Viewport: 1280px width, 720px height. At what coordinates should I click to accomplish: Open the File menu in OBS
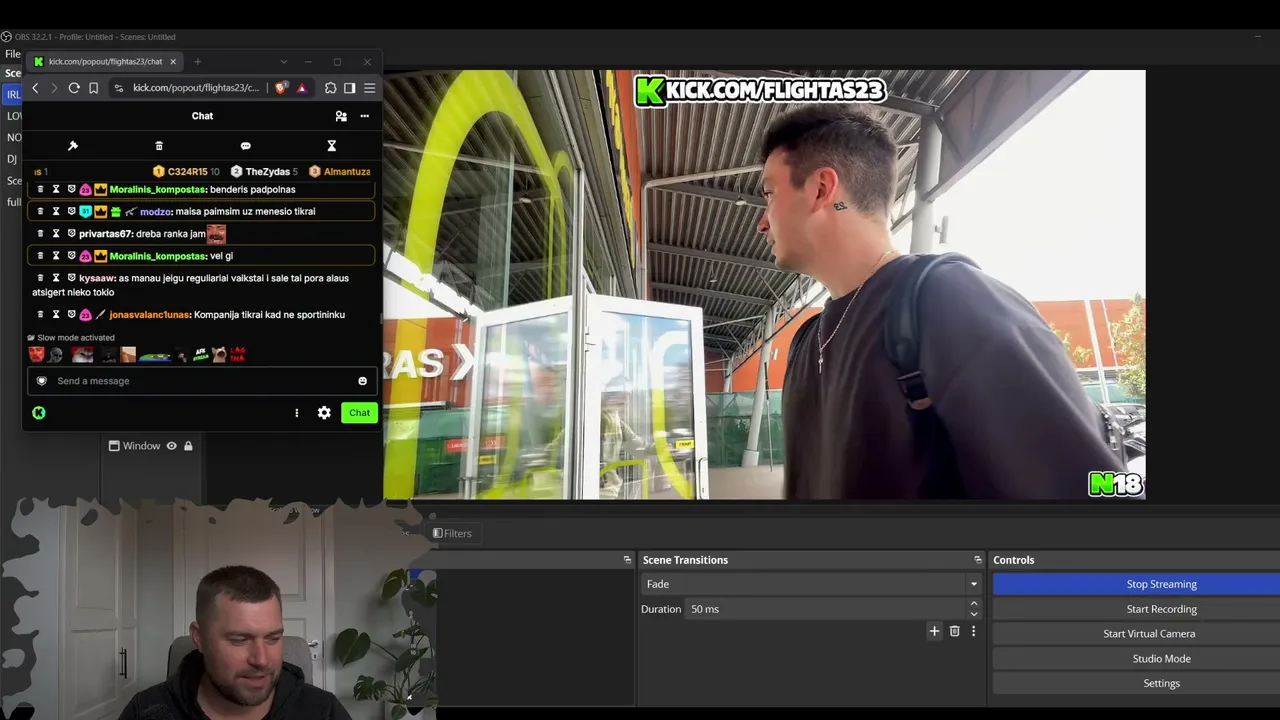pos(13,54)
